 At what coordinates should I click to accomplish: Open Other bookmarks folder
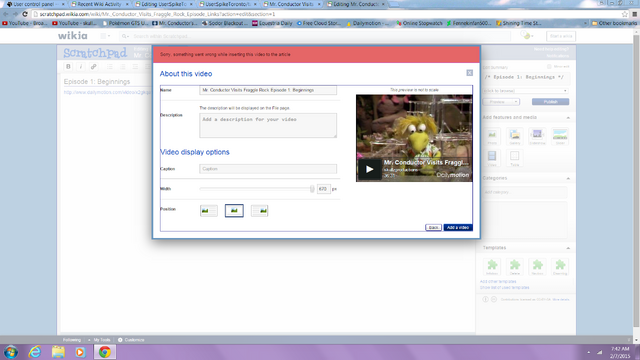click(614, 23)
